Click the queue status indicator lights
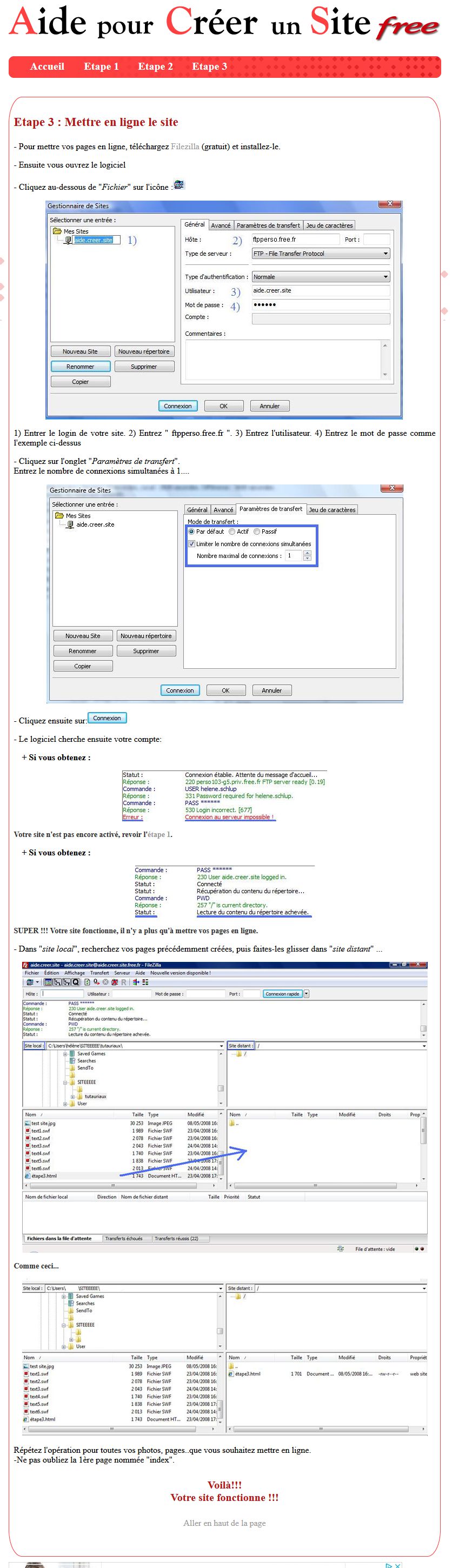The width and height of the screenshot is (452, 1568). pyautogui.click(x=418, y=1249)
